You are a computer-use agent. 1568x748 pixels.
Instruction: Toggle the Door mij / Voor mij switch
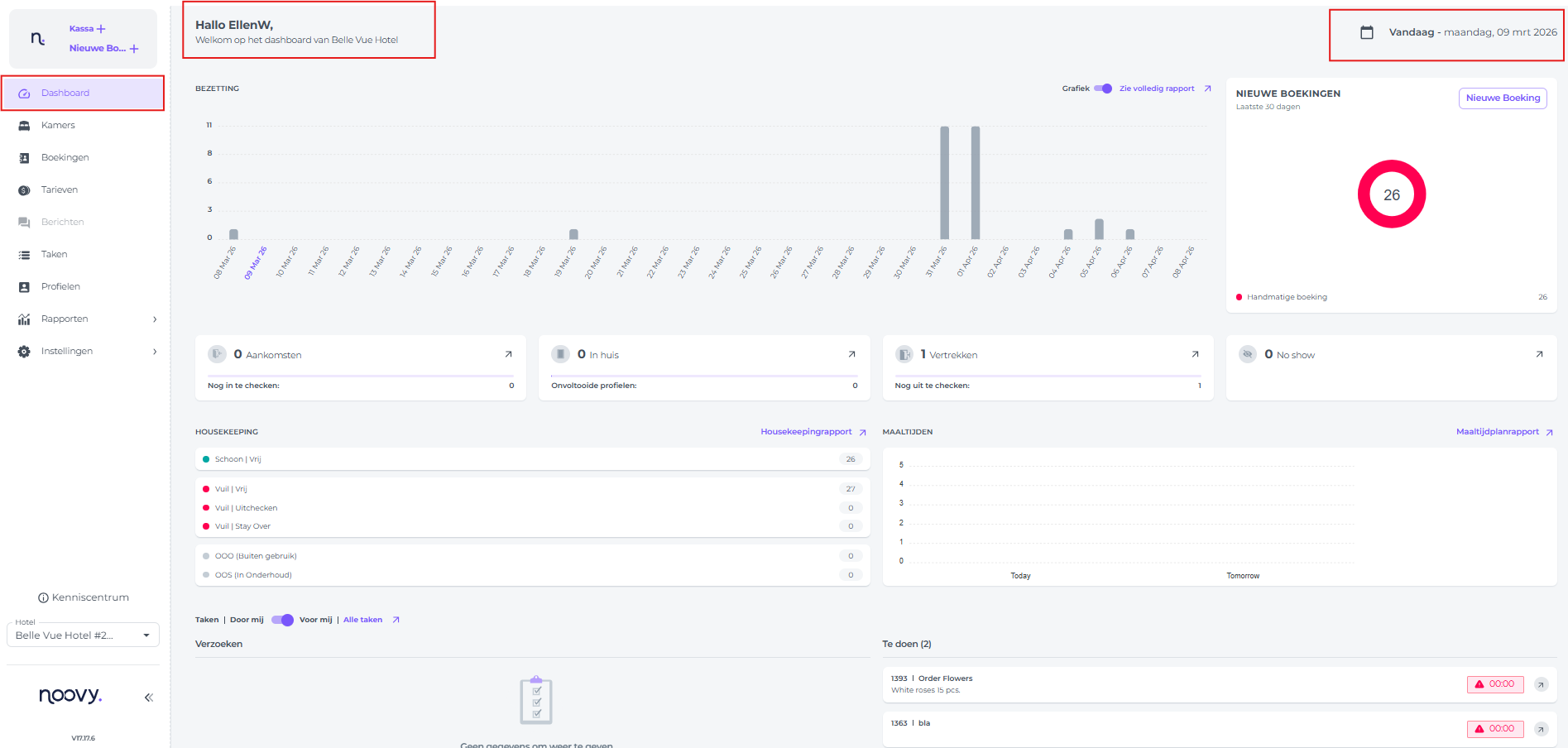282,620
